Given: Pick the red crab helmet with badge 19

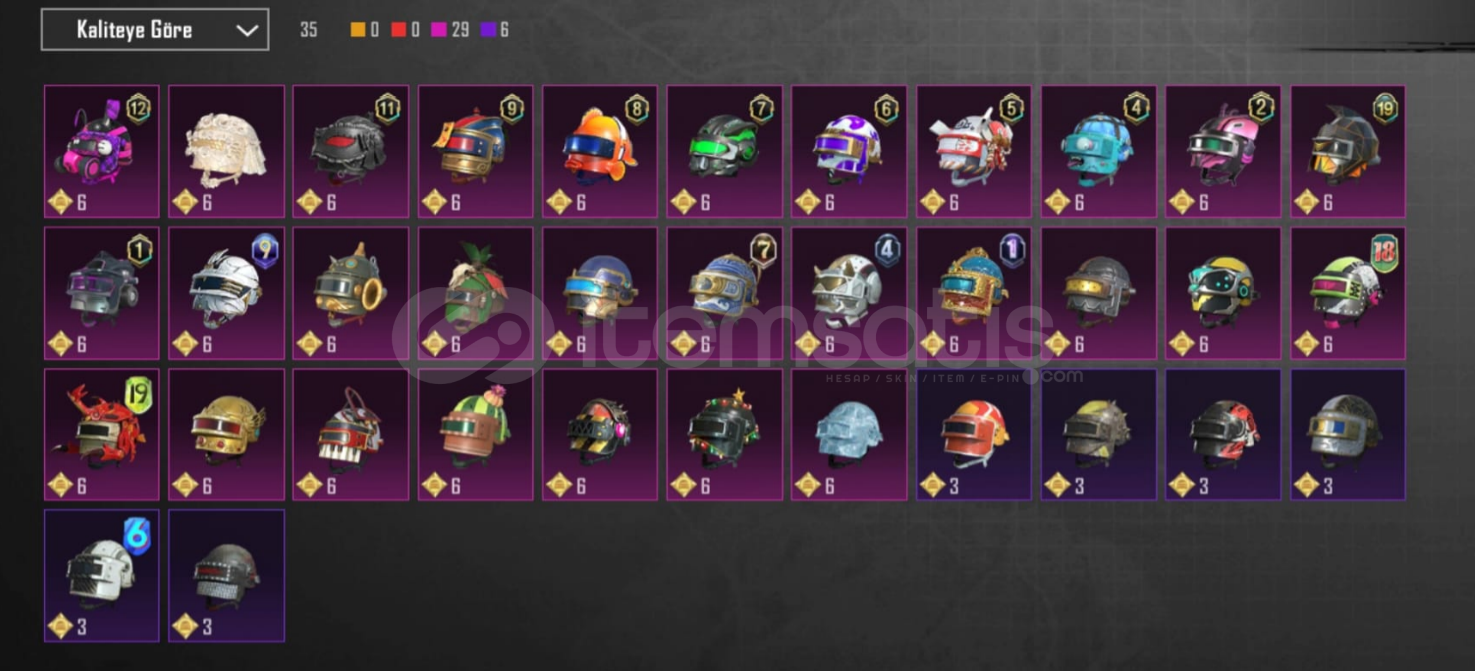Looking at the screenshot, I should point(102,435).
